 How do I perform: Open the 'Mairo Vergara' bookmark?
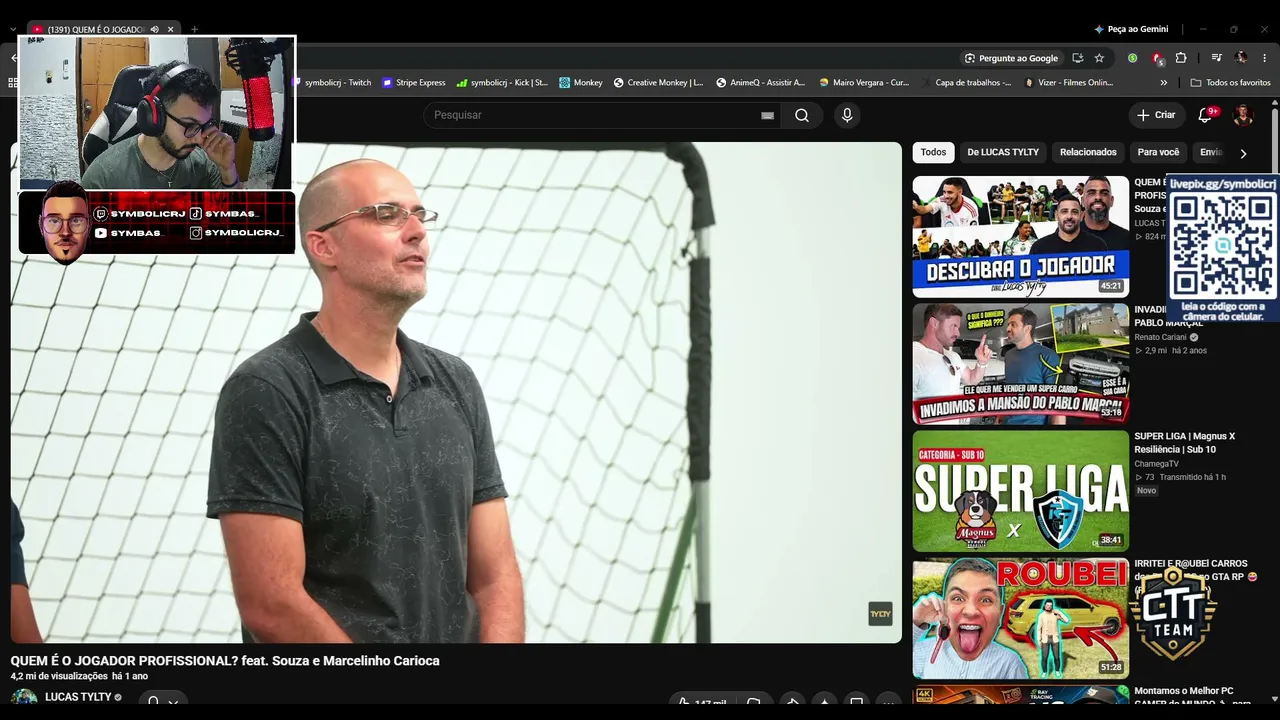pos(864,83)
